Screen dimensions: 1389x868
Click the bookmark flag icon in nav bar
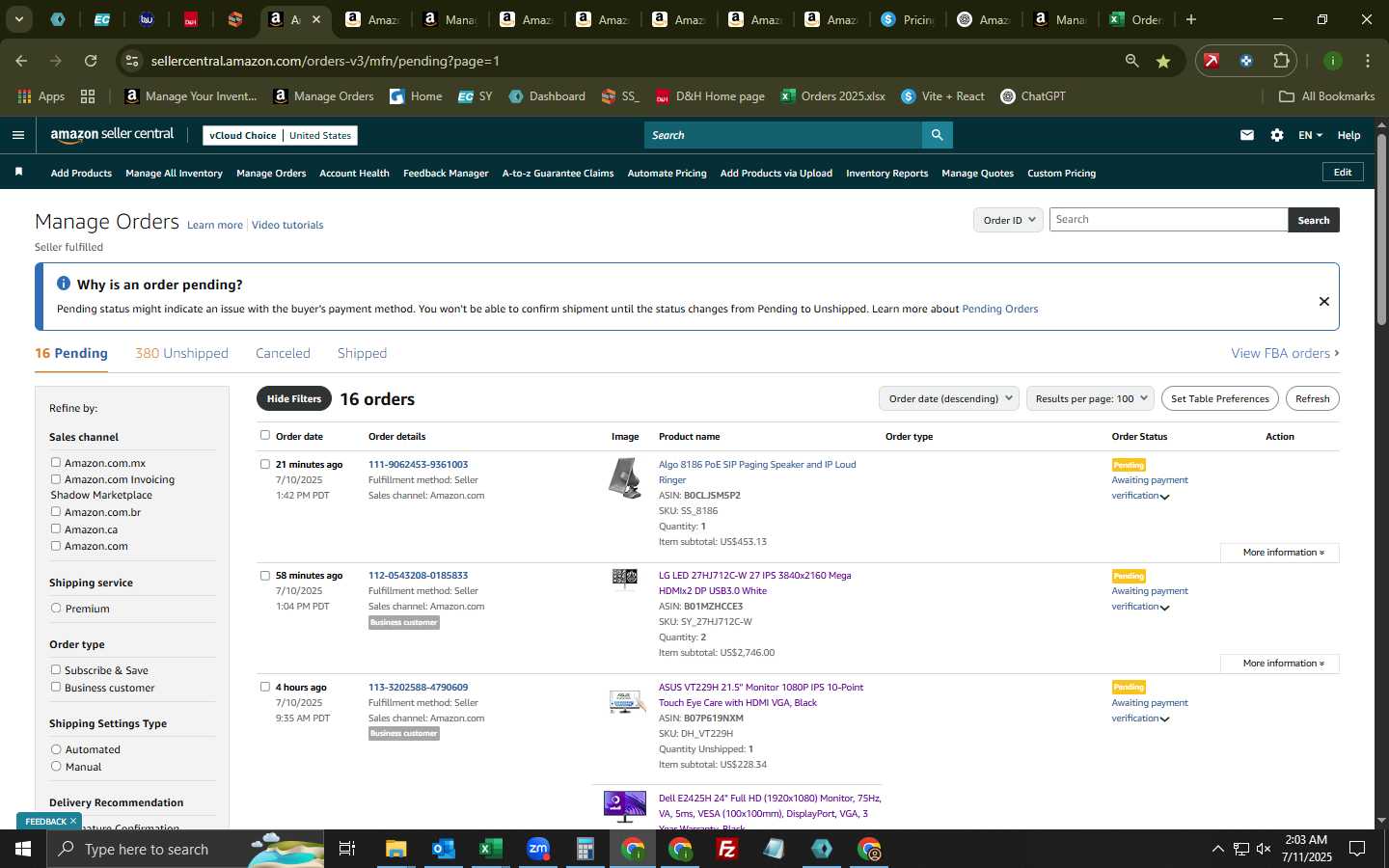click(18, 172)
